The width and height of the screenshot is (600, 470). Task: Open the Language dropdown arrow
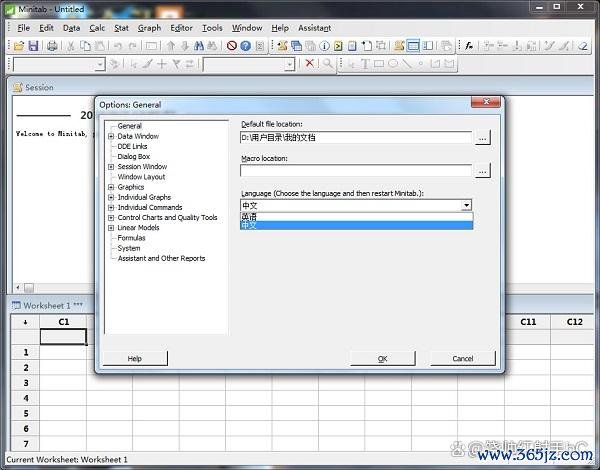tap(466, 205)
